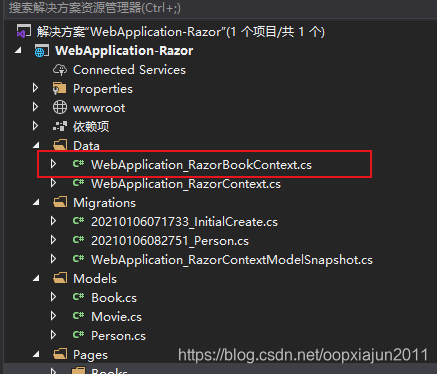The width and height of the screenshot is (437, 374).
Task: Expand the wwwroot folder
Action: click(x=35, y=107)
